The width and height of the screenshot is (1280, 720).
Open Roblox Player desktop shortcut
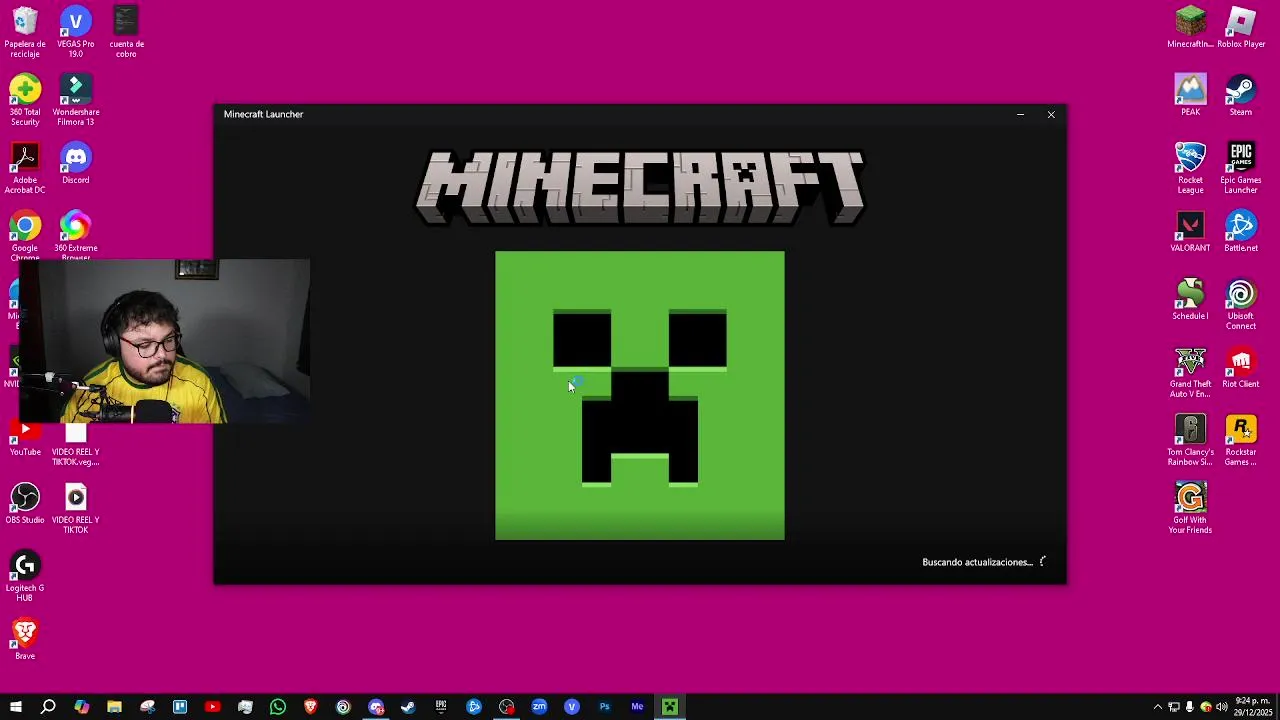1241,27
